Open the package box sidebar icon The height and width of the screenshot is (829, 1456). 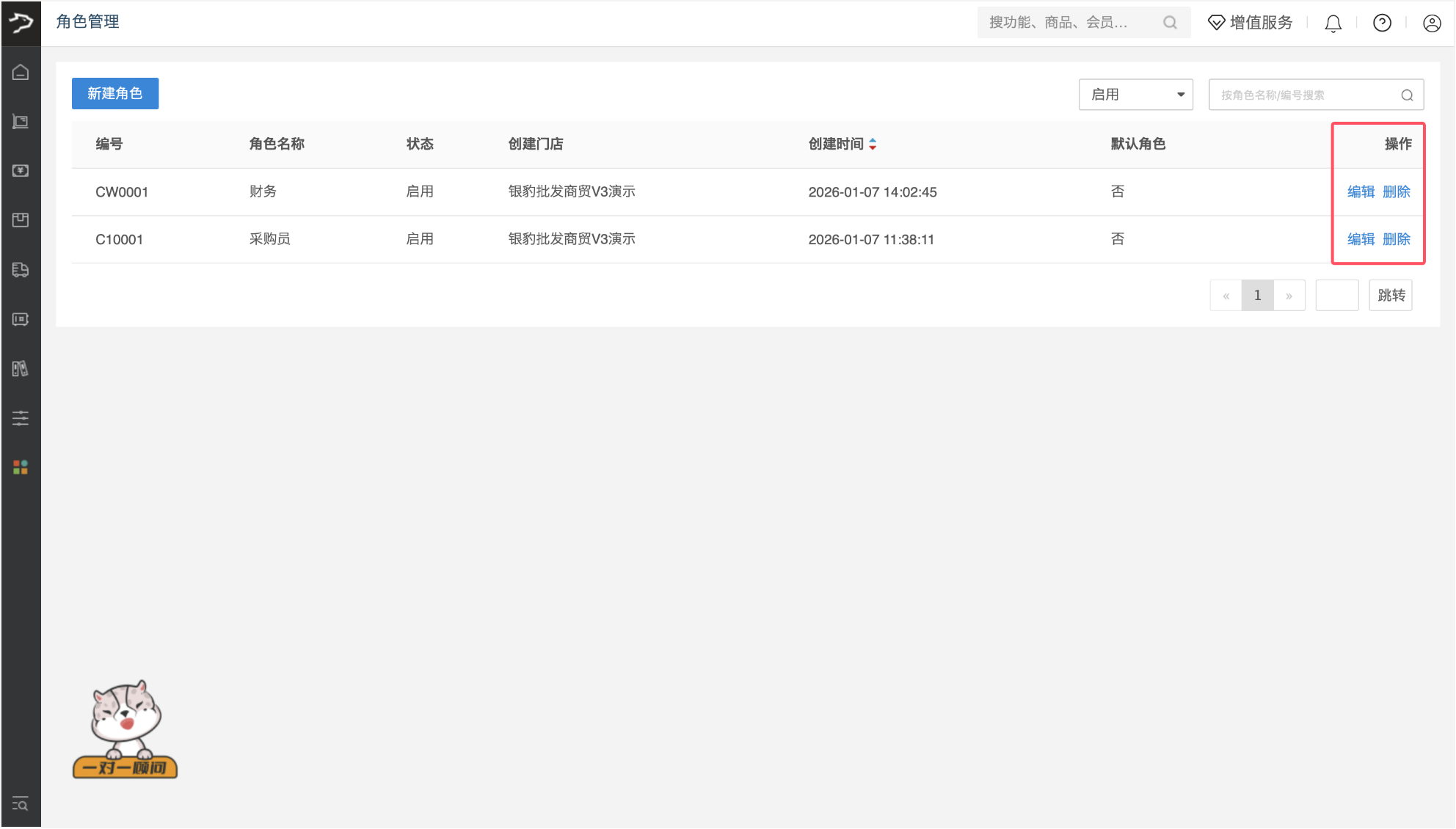[x=21, y=219]
